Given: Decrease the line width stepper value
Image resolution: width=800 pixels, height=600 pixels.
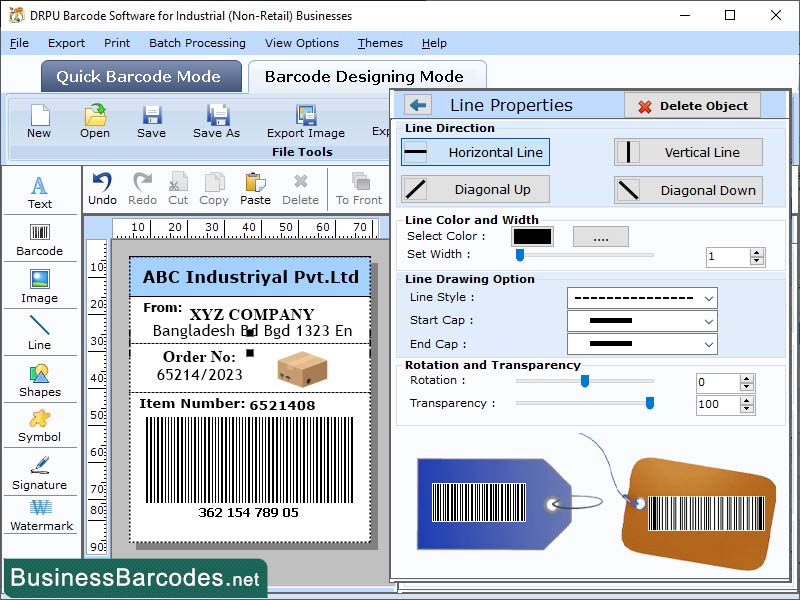Looking at the screenshot, I should tap(757, 261).
